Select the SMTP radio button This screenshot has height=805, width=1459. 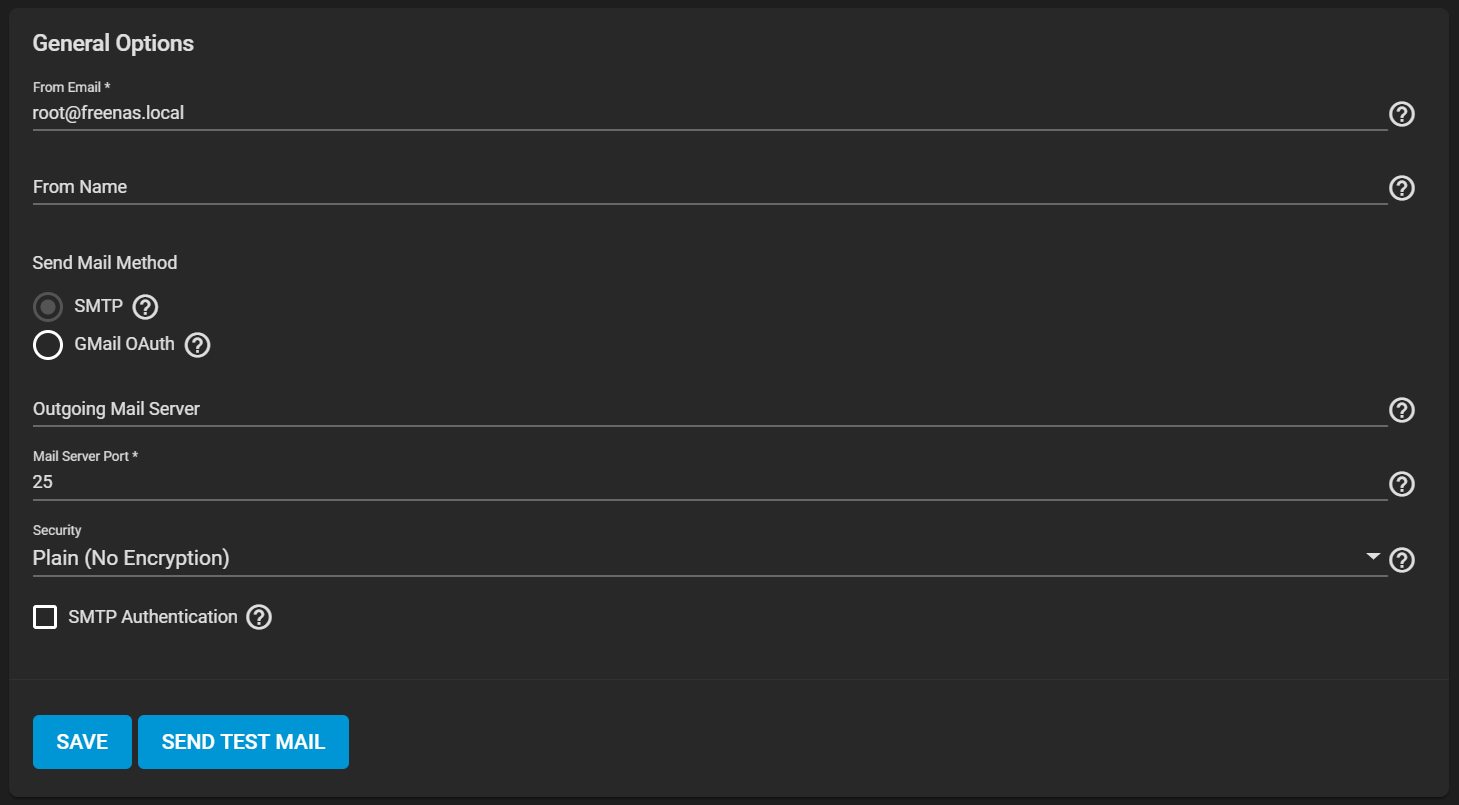pos(48,306)
